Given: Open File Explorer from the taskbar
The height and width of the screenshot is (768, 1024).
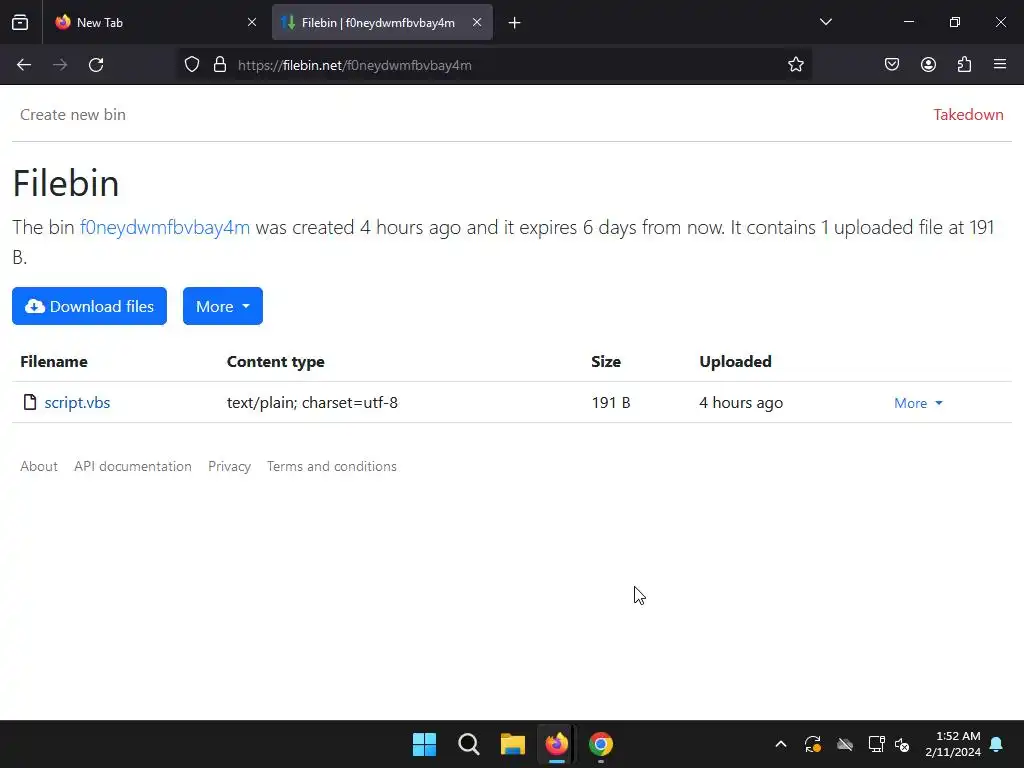Looking at the screenshot, I should pyautogui.click(x=513, y=744).
